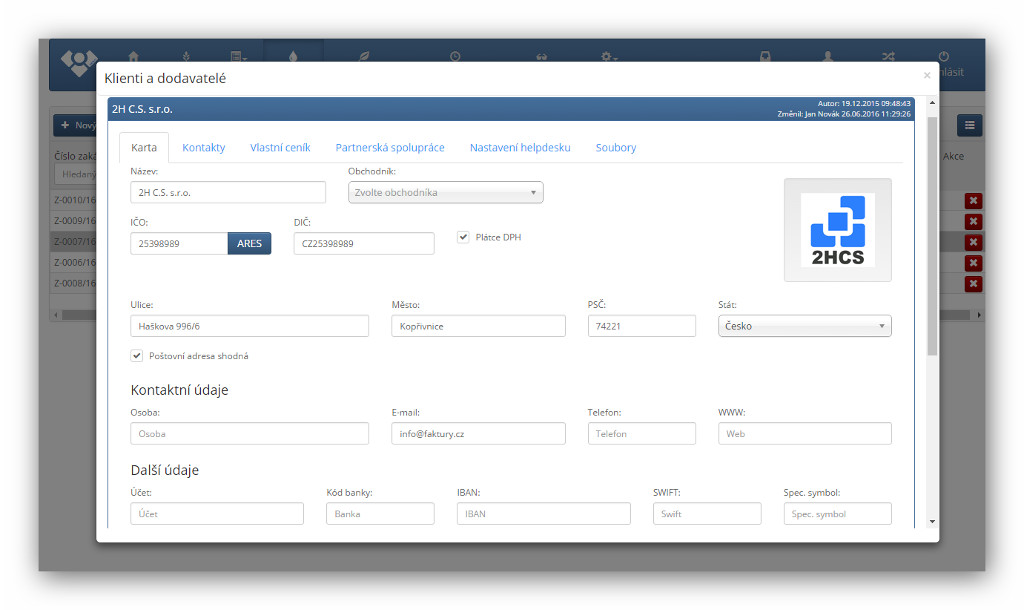The height and width of the screenshot is (610, 1024).
Task: Go to the Nastavení helpdesku tab
Action: [x=520, y=147]
